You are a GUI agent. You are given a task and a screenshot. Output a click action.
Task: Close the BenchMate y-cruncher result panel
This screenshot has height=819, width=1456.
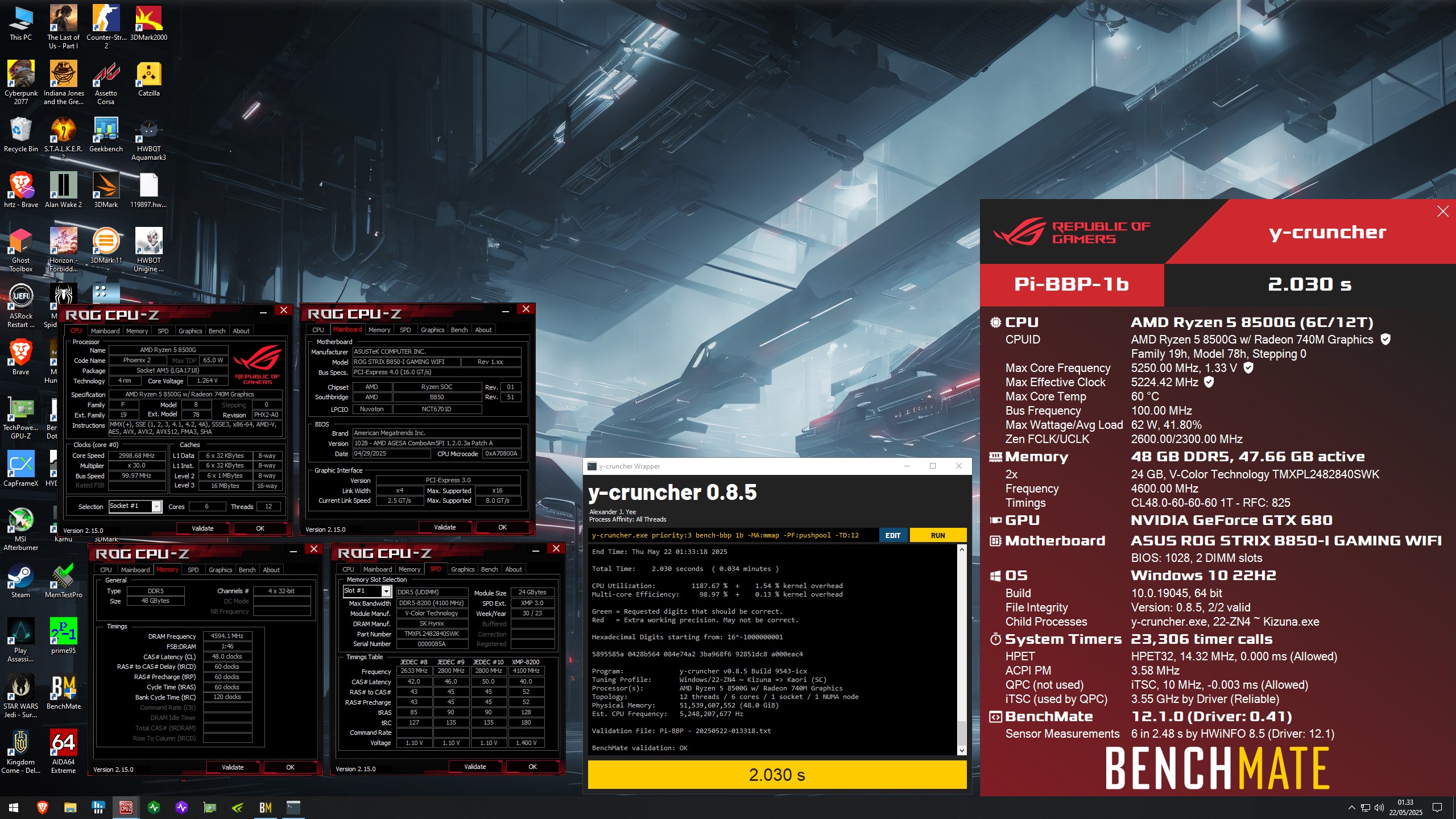click(x=1442, y=212)
